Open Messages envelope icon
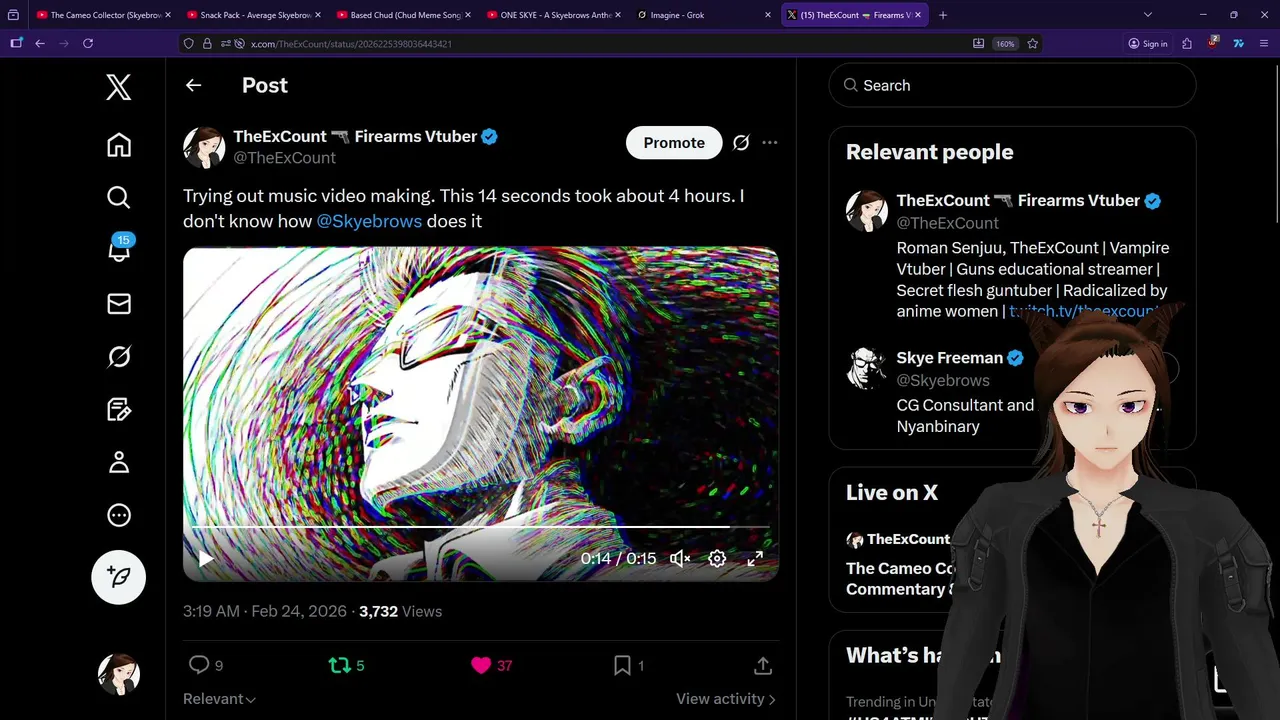 tap(119, 304)
